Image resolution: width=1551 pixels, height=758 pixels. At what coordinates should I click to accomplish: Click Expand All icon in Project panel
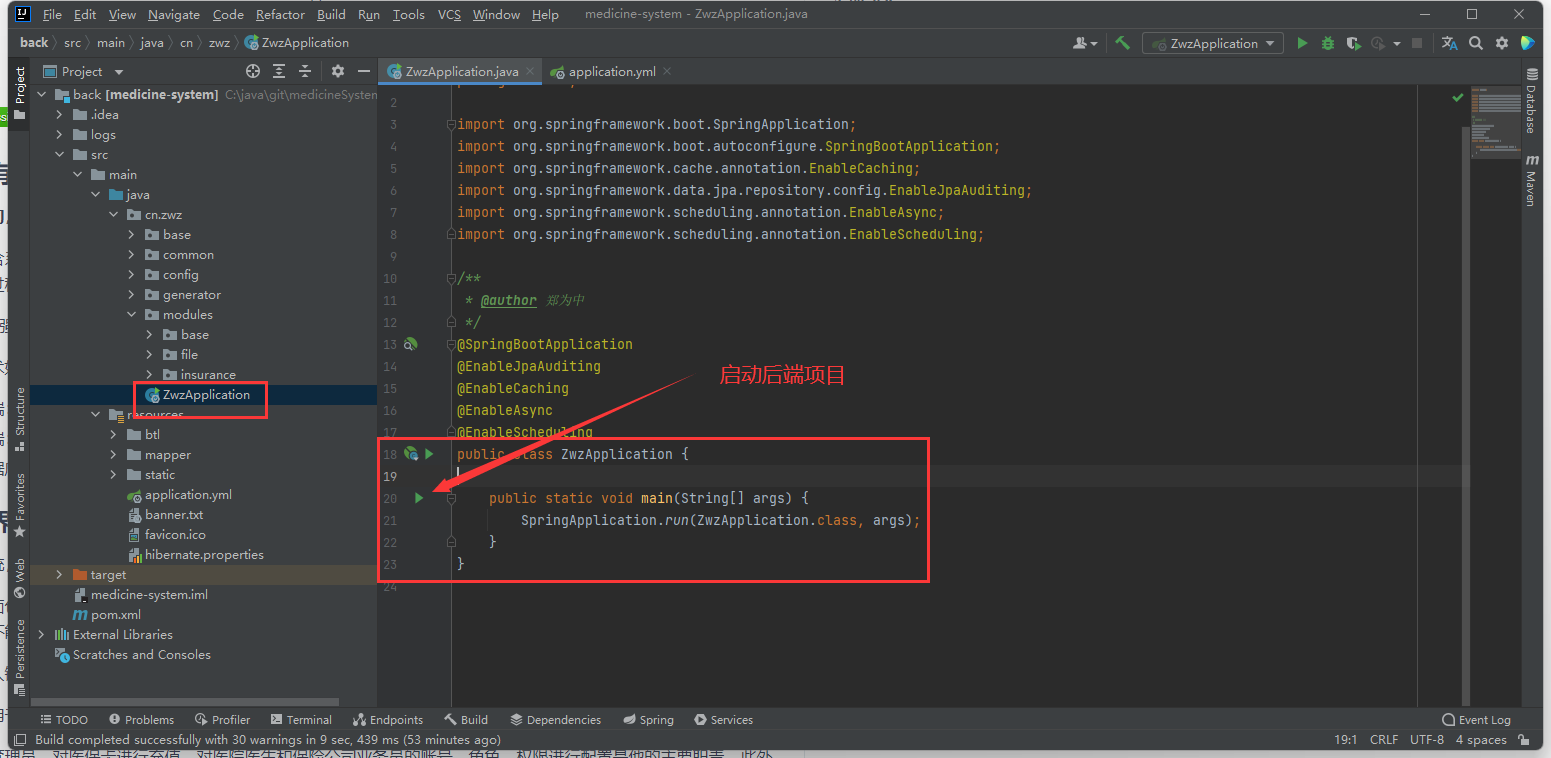pyautogui.click(x=279, y=71)
